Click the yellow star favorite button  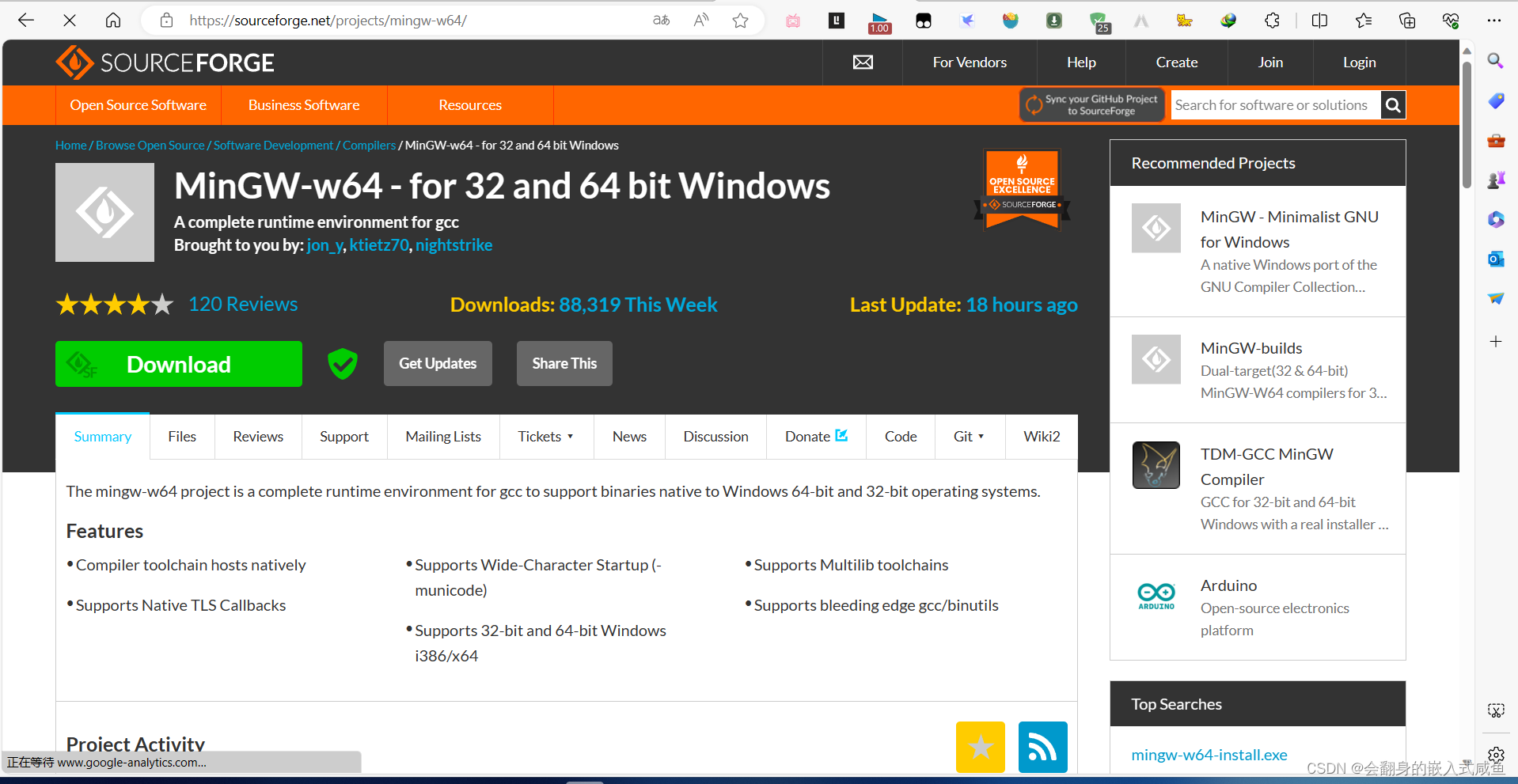pyautogui.click(x=980, y=747)
